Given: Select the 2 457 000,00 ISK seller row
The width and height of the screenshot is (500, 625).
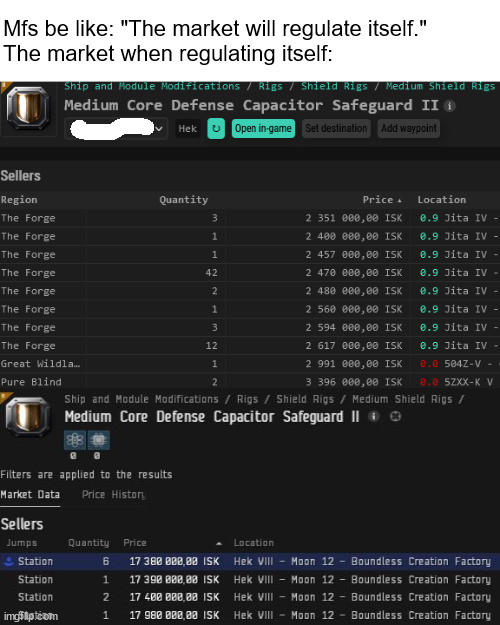Looking at the screenshot, I should [x=250, y=254].
